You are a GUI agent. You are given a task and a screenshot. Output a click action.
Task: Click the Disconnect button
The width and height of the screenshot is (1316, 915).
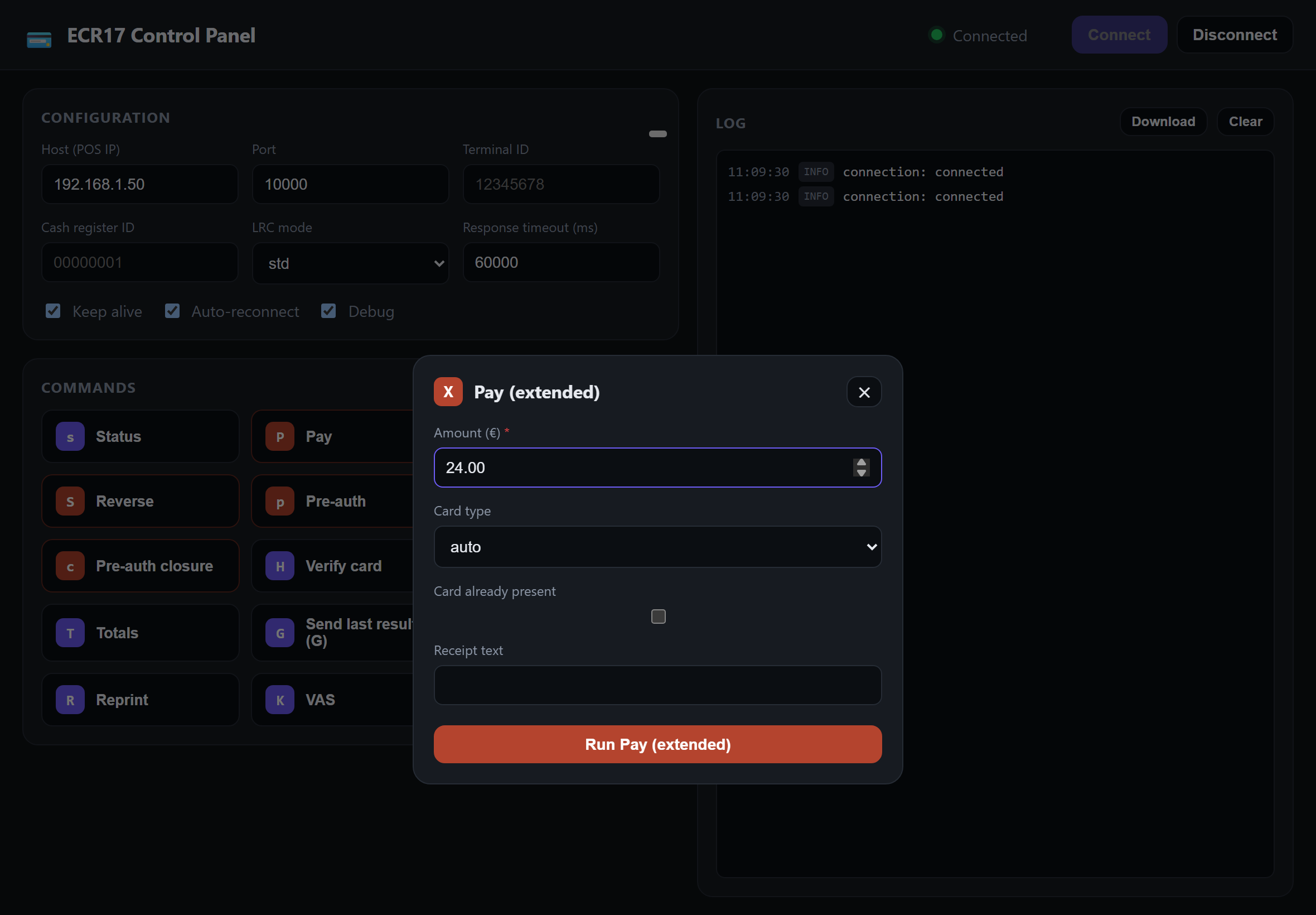[x=1235, y=35]
